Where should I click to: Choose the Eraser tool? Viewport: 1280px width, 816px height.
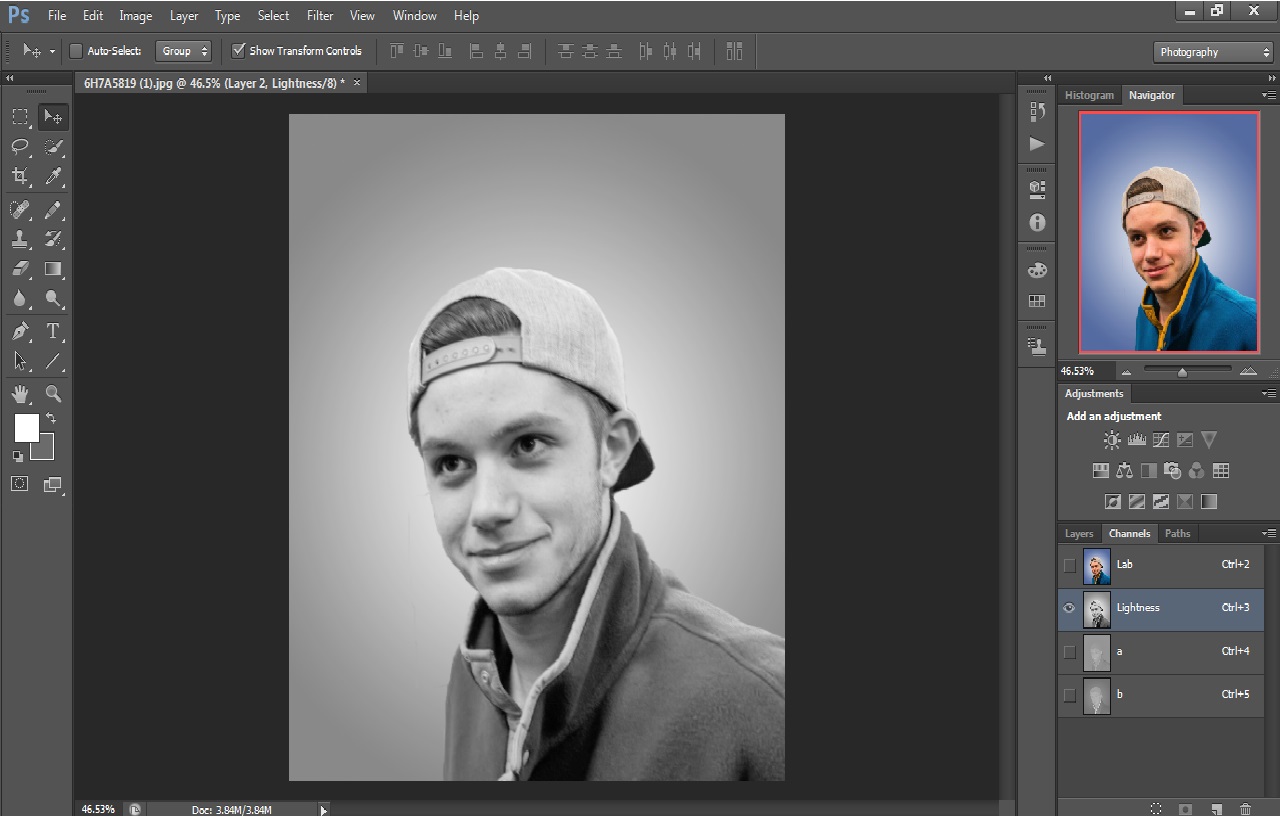click(20, 269)
